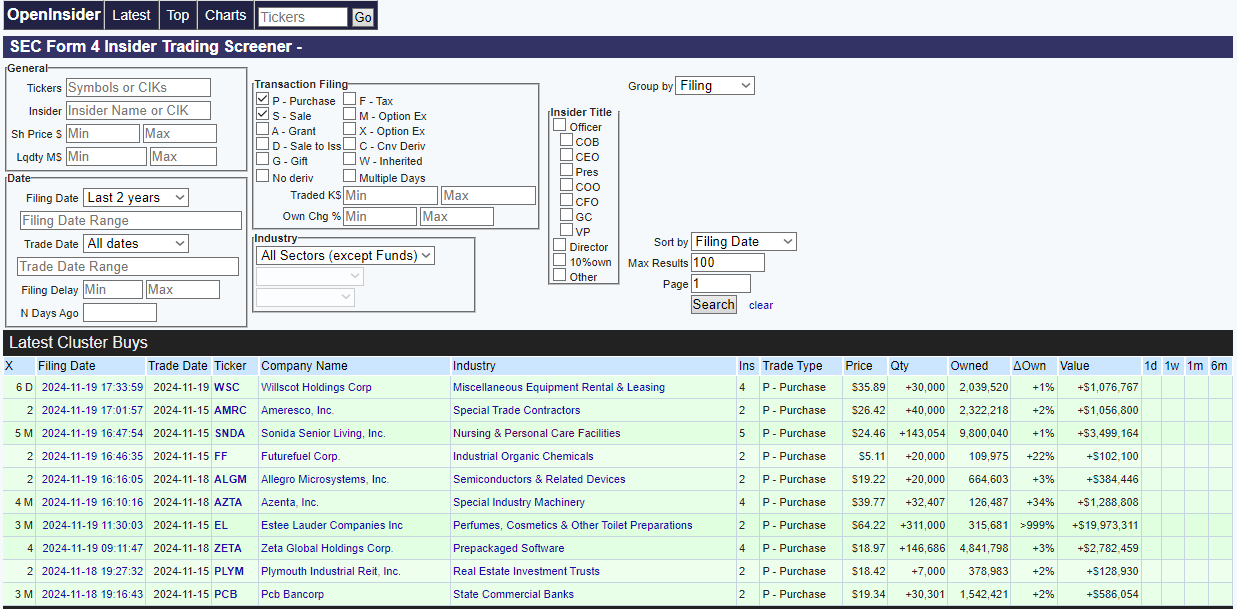This screenshot has width=1237, height=609.
Task: Open the Filing Date period dropdown
Action: (x=136, y=198)
